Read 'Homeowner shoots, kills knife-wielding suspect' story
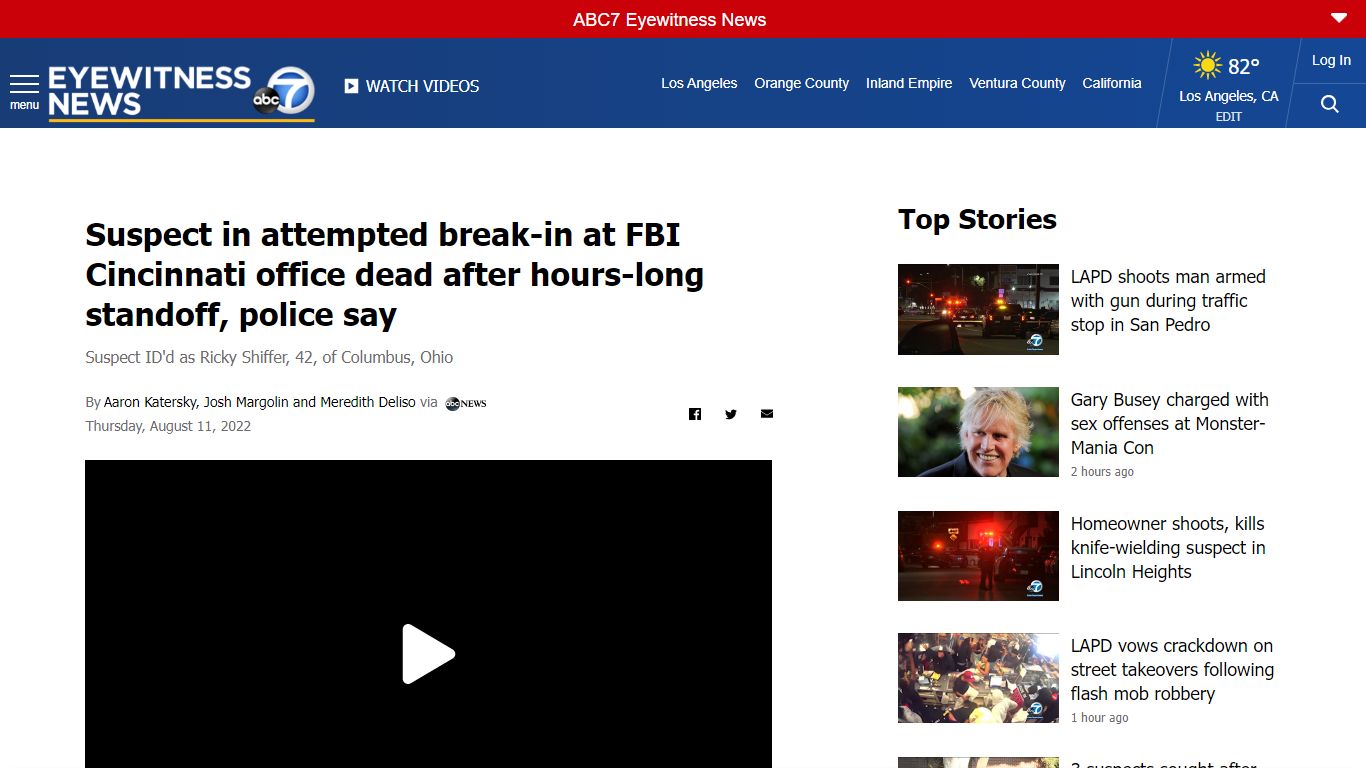The height and width of the screenshot is (768, 1366). 1168,548
